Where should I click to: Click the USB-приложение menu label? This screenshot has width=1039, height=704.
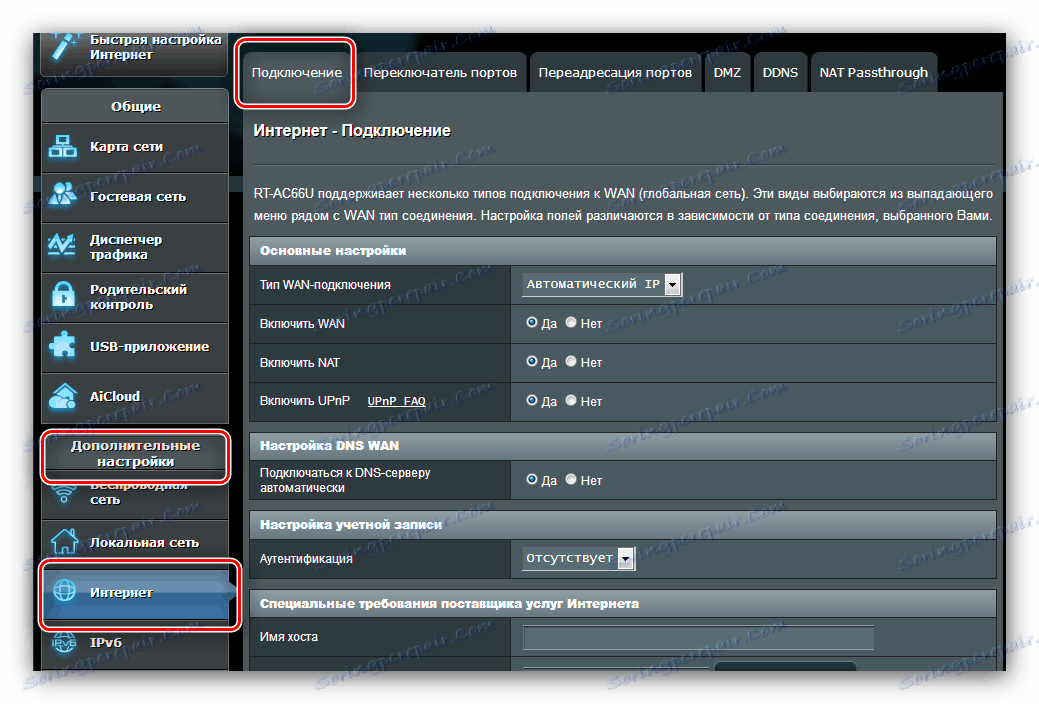(150, 346)
